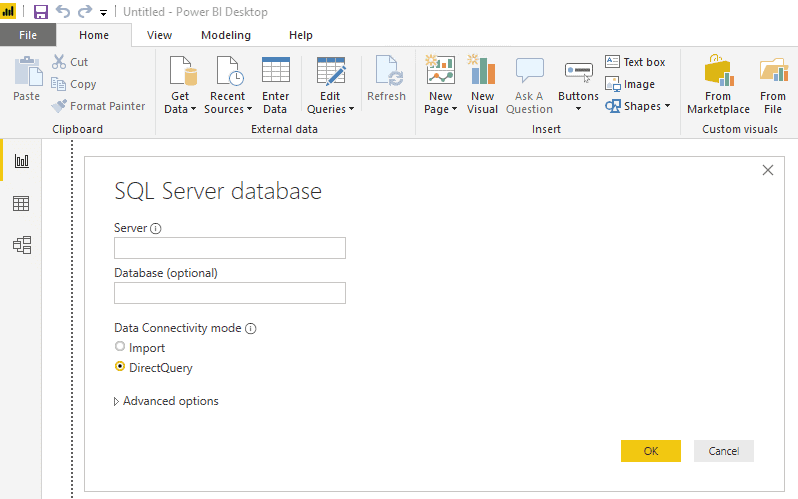Open the File menu
This screenshot has height=499, width=798.
pos(28,35)
